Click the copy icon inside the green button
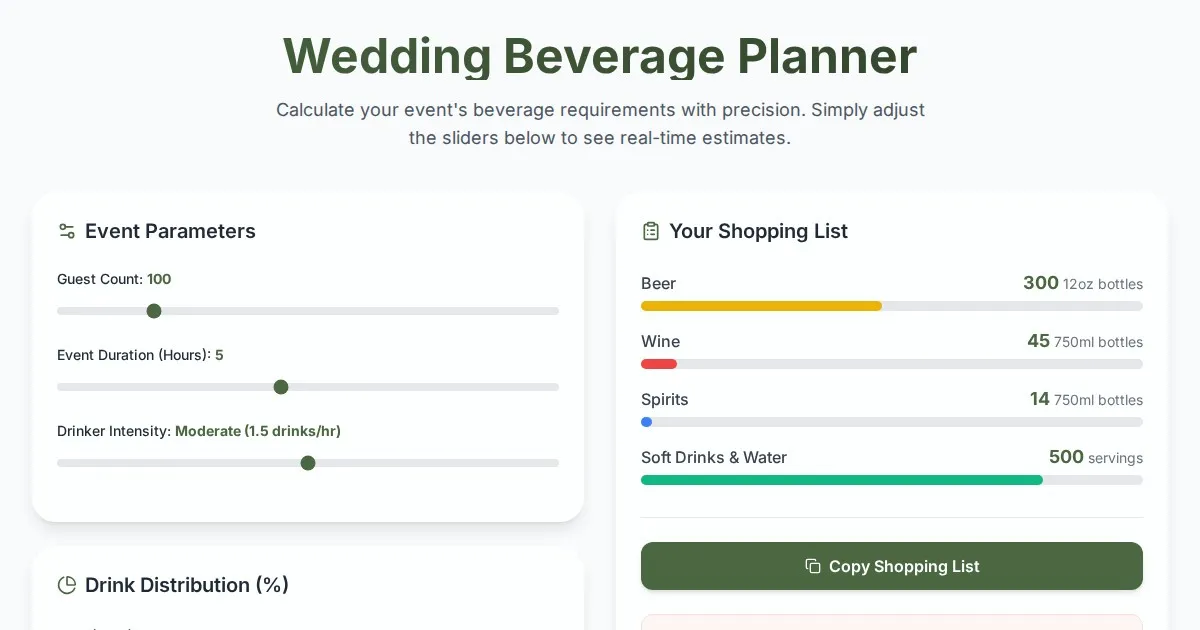 tap(813, 566)
